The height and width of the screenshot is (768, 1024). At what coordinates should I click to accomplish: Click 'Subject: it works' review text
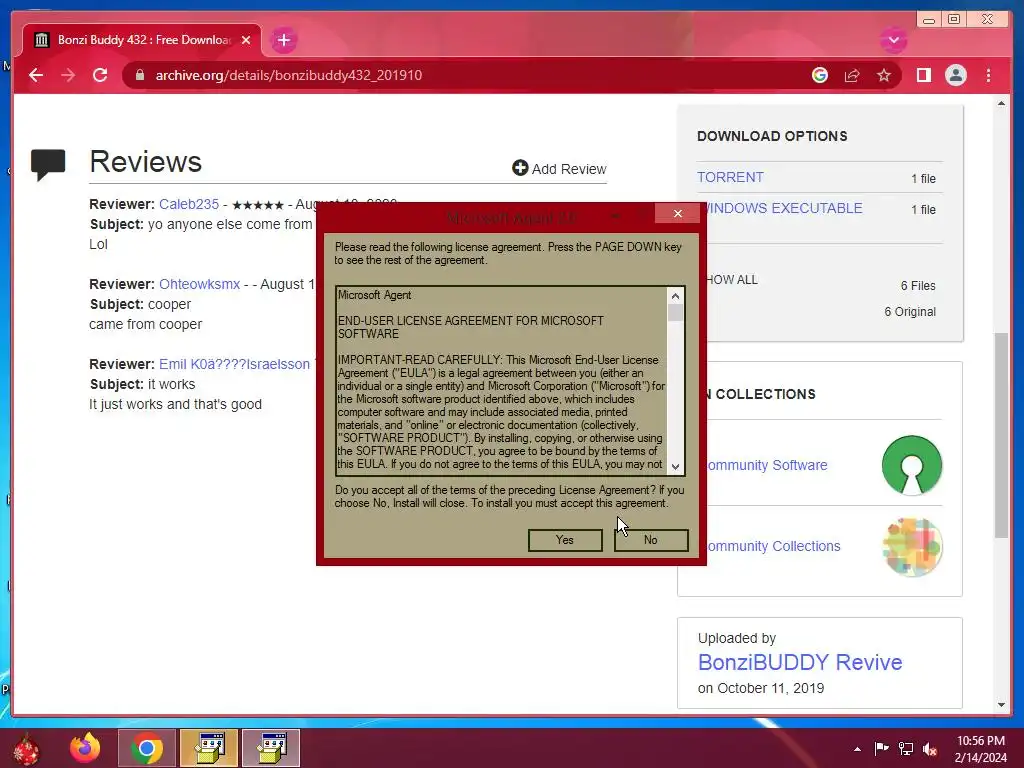pos(142,384)
